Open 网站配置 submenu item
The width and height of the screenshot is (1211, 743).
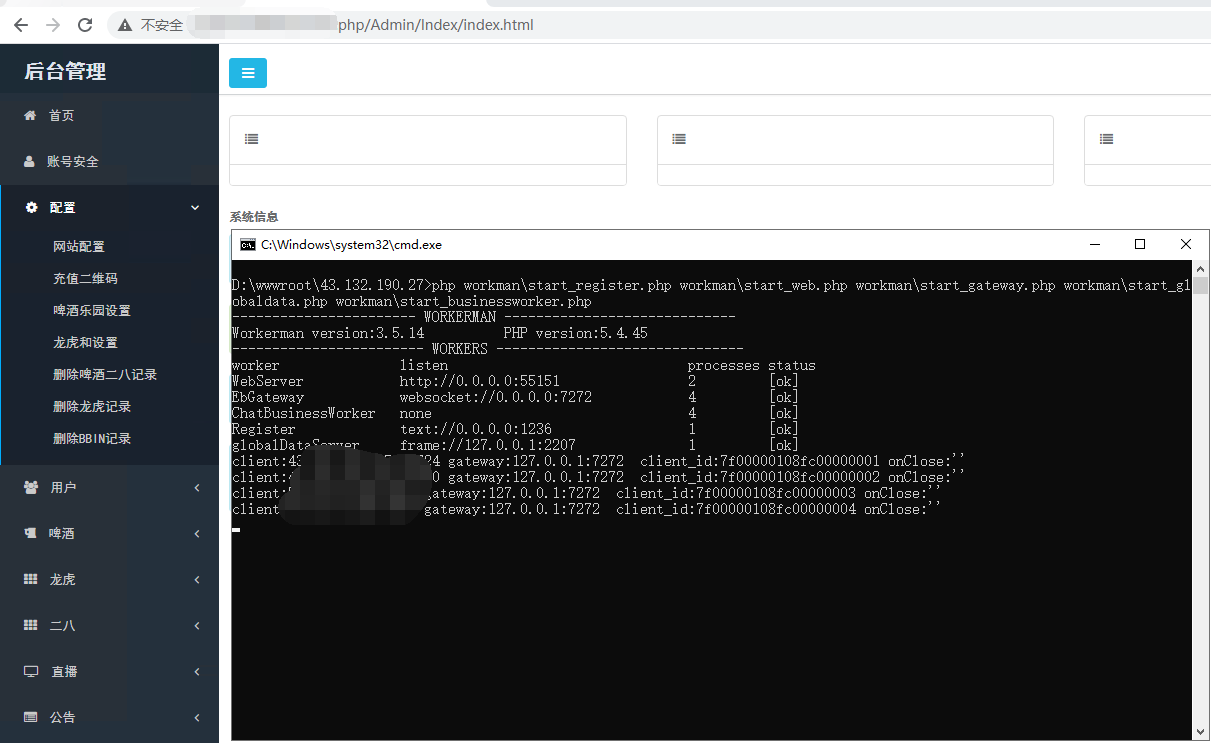click(79, 247)
